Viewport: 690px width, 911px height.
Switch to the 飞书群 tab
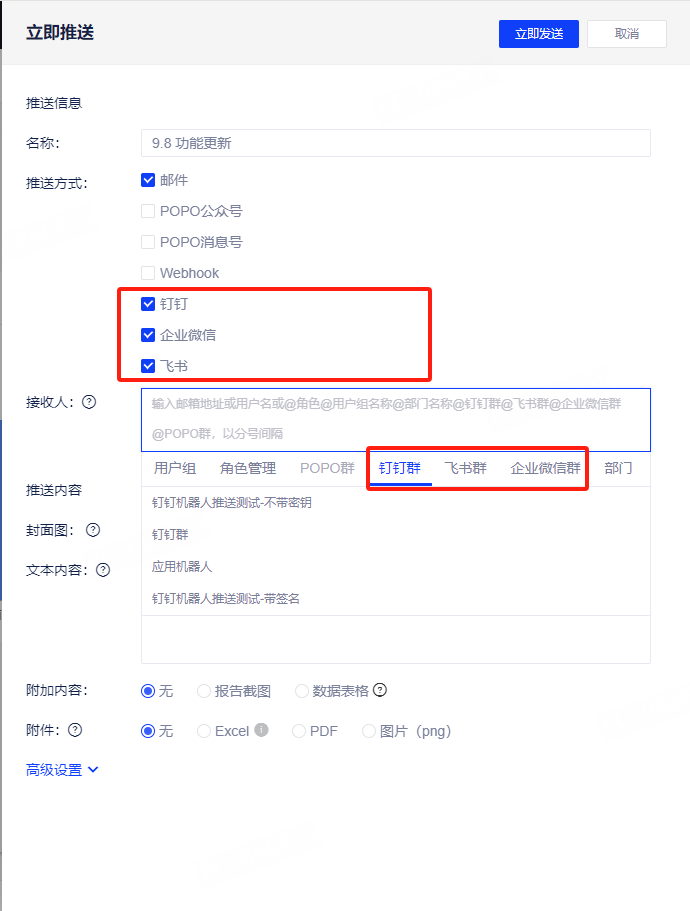coord(465,468)
